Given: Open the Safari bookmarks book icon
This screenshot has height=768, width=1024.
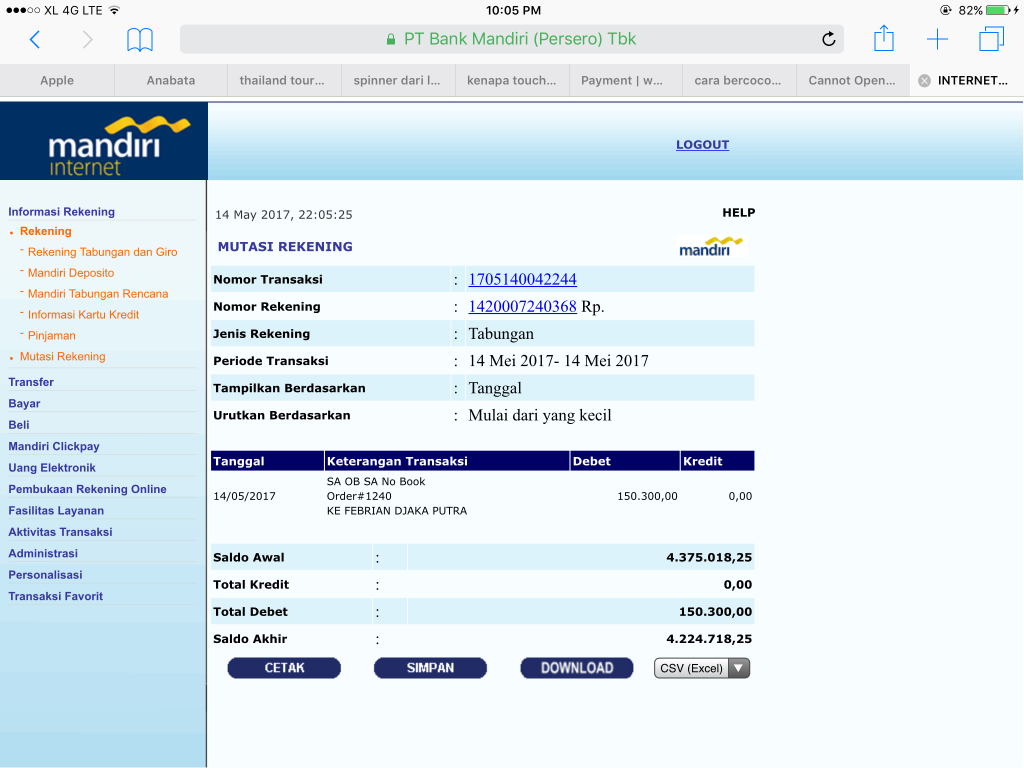Looking at the screenshot, I should (140, 40).
